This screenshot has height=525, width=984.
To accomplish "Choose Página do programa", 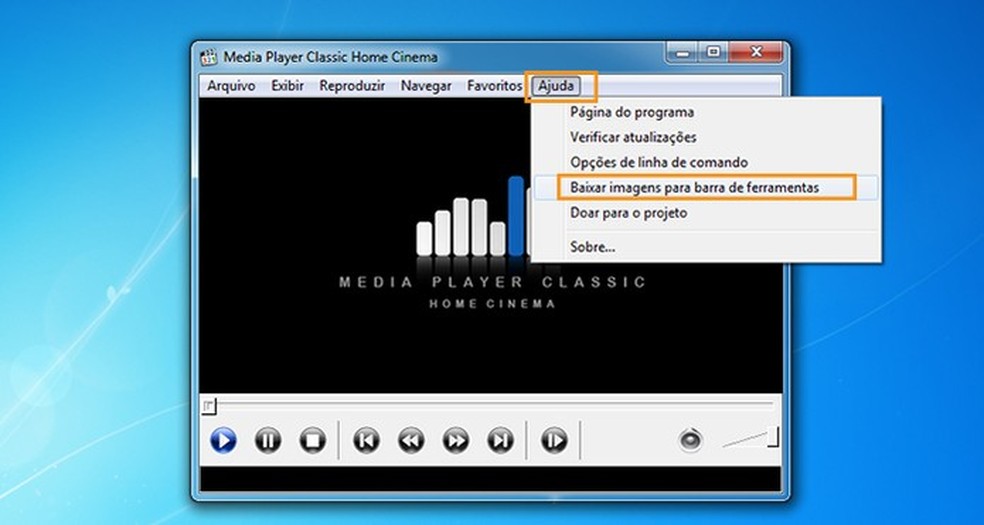I will click(706, 112).
